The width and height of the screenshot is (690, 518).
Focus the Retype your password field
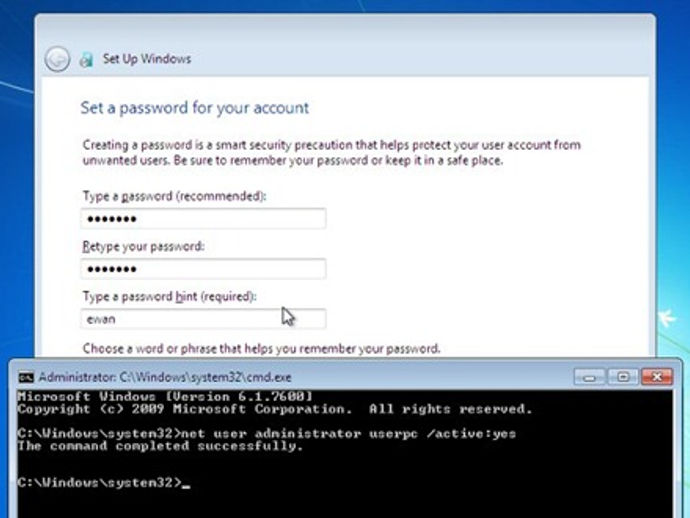coord(203,269)
